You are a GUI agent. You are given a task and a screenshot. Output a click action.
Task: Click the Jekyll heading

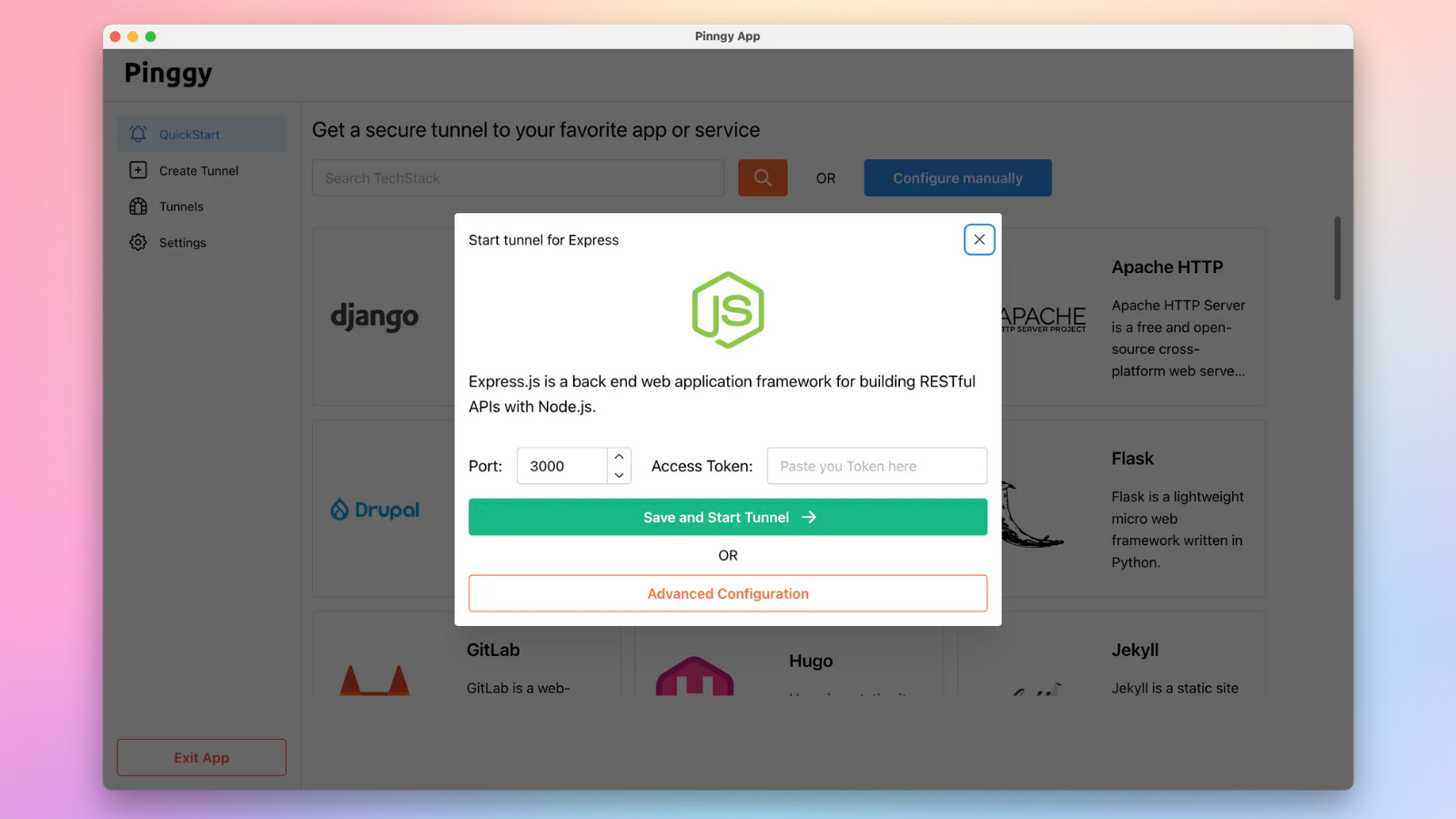(x=1135, y=650)
